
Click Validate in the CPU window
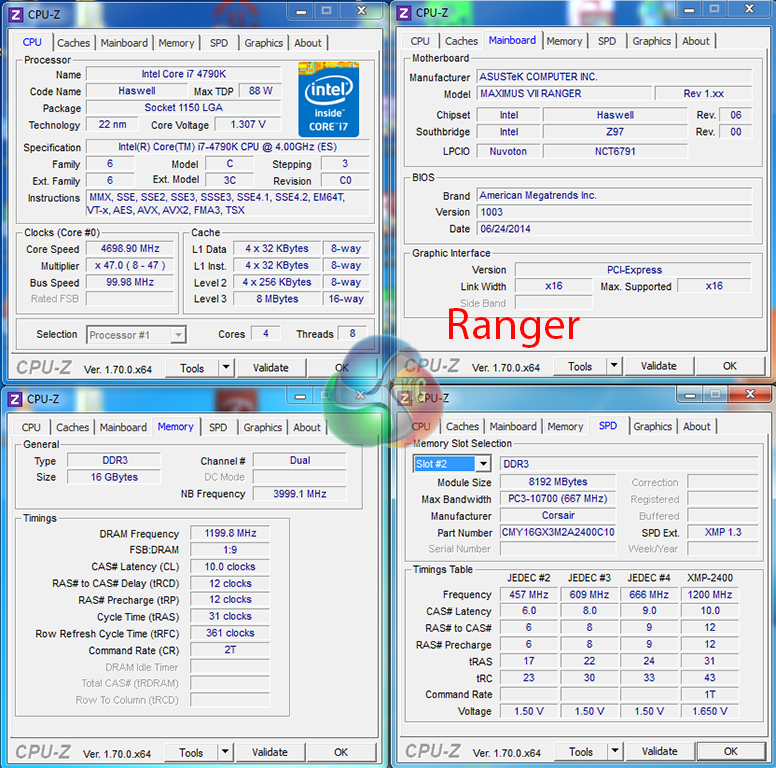[x=271, y=368]
